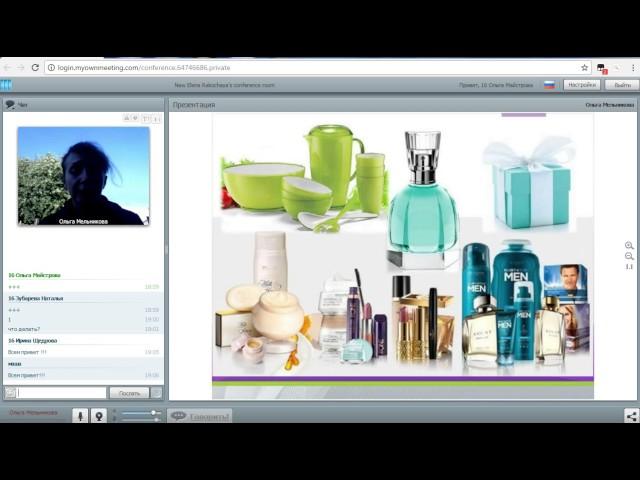Focus the chat message input field

62,393
